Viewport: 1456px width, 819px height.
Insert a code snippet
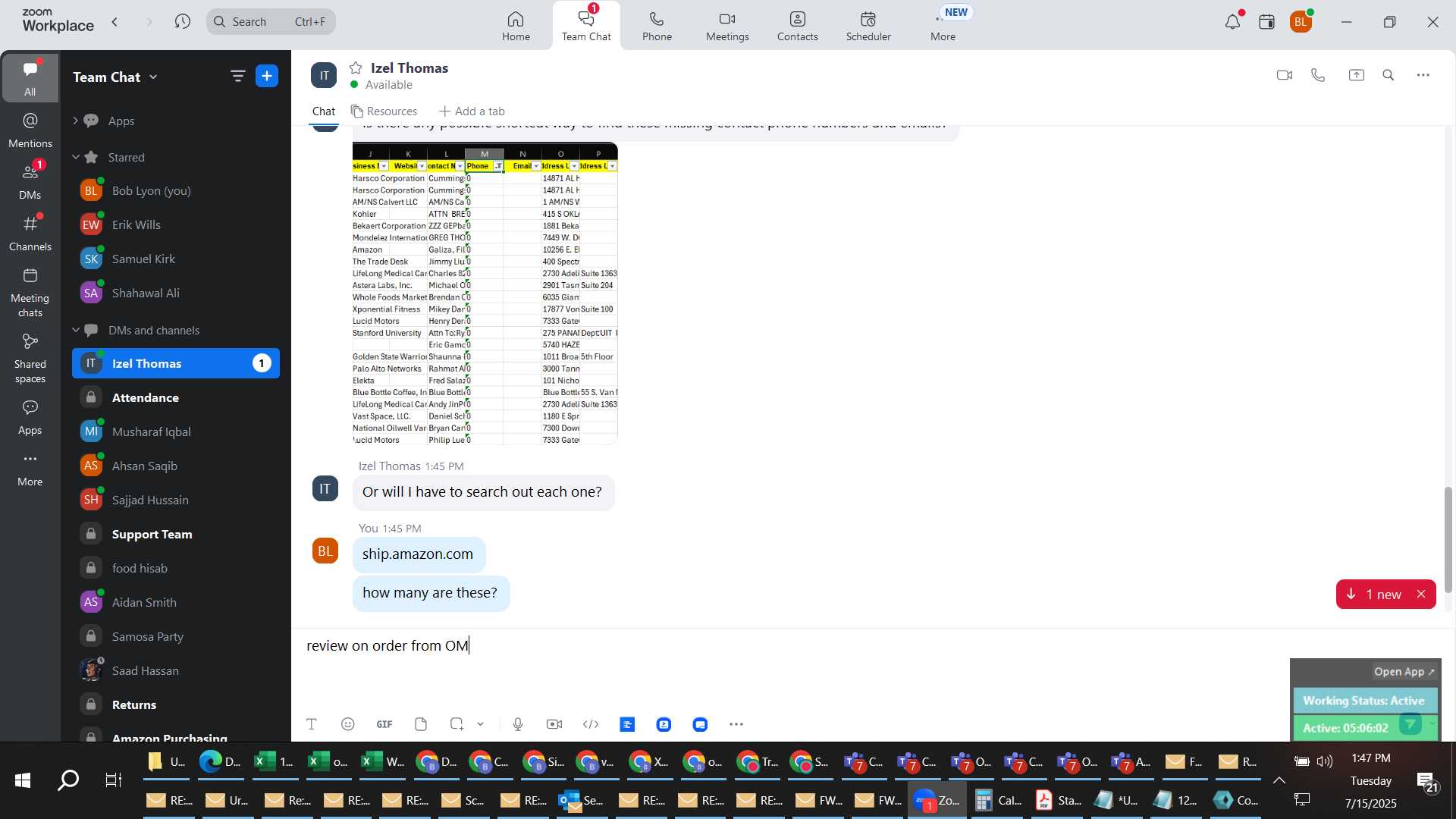pyautogui.click(x=591, y=724)
